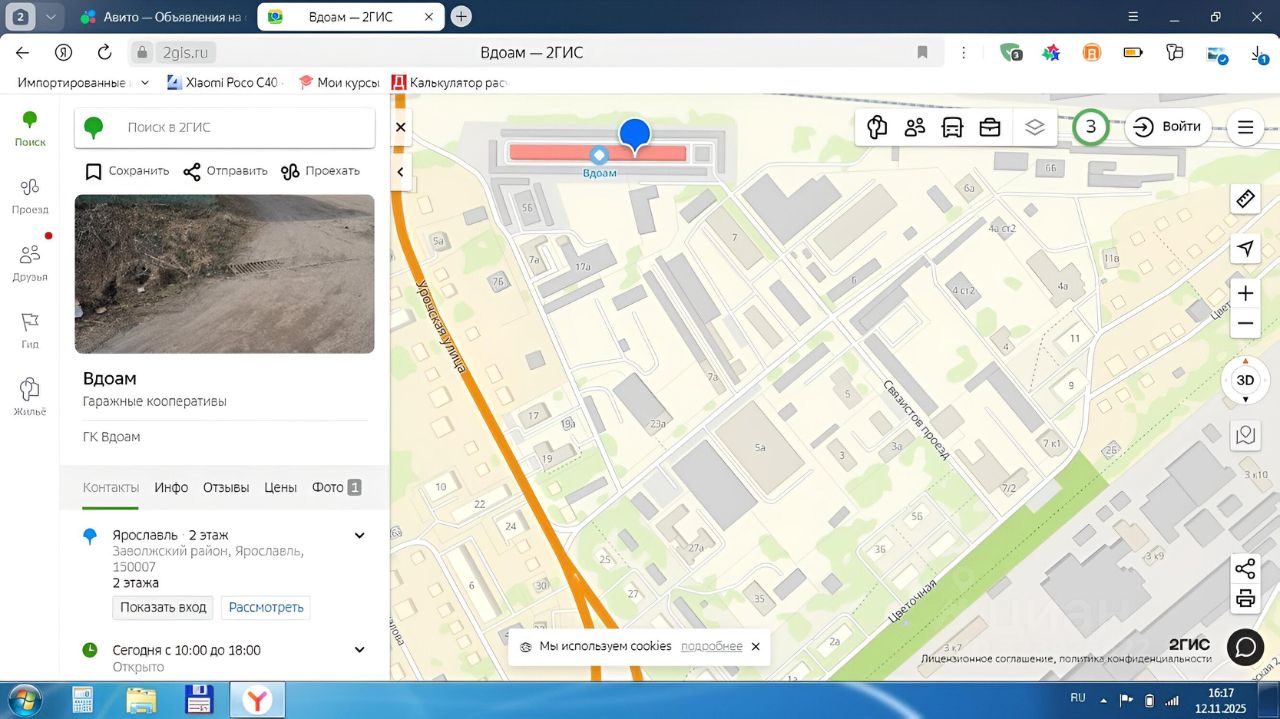
Task: Expand the Ярославль address details chevron
Action: click(x=360, y=536)
